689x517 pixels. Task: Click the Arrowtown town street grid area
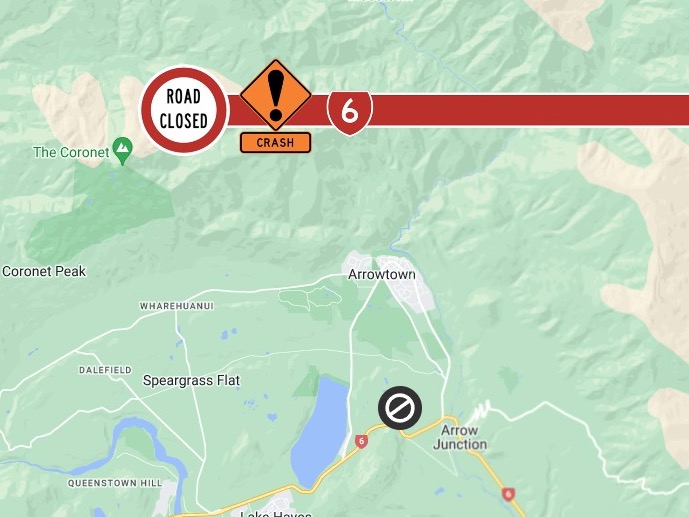409,283
